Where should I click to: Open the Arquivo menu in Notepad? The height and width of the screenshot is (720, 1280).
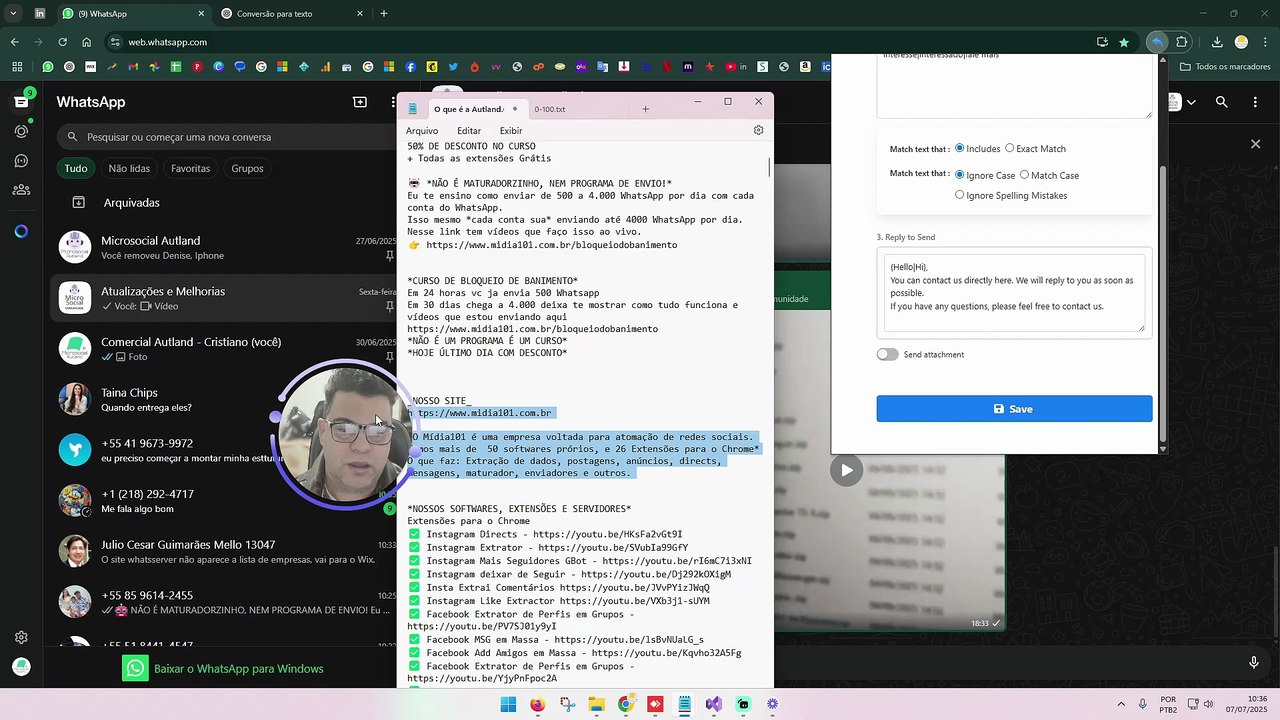tap(422, 131)
